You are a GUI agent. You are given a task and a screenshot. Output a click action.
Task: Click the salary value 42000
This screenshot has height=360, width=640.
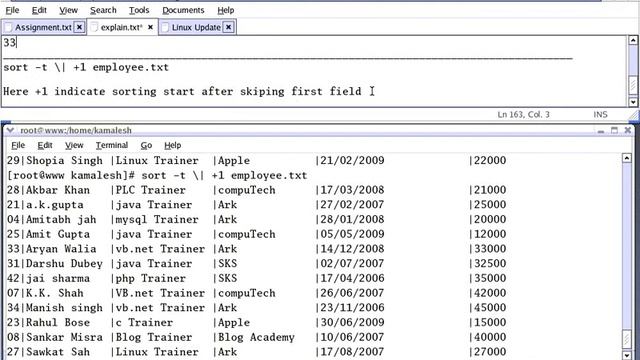(490, 293)
